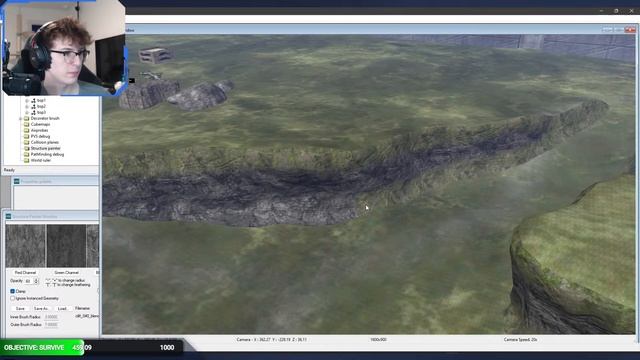This screenshot has height=360, width=640.
Task: Select the third, cut-off texture thumbnail
Action: click(93, 246)
